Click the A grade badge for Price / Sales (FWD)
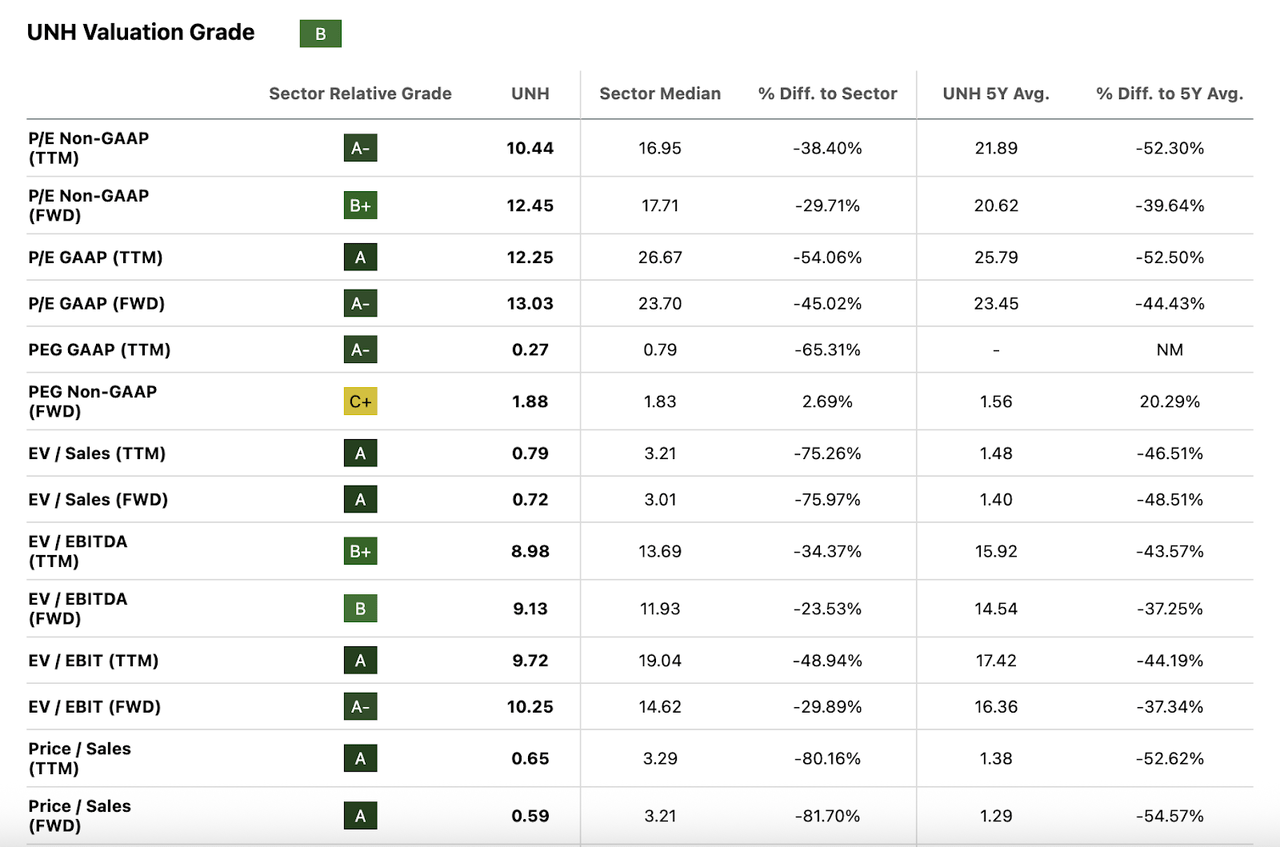The height and width of the screenshot is (847, 1280). [x=360, y=816]
